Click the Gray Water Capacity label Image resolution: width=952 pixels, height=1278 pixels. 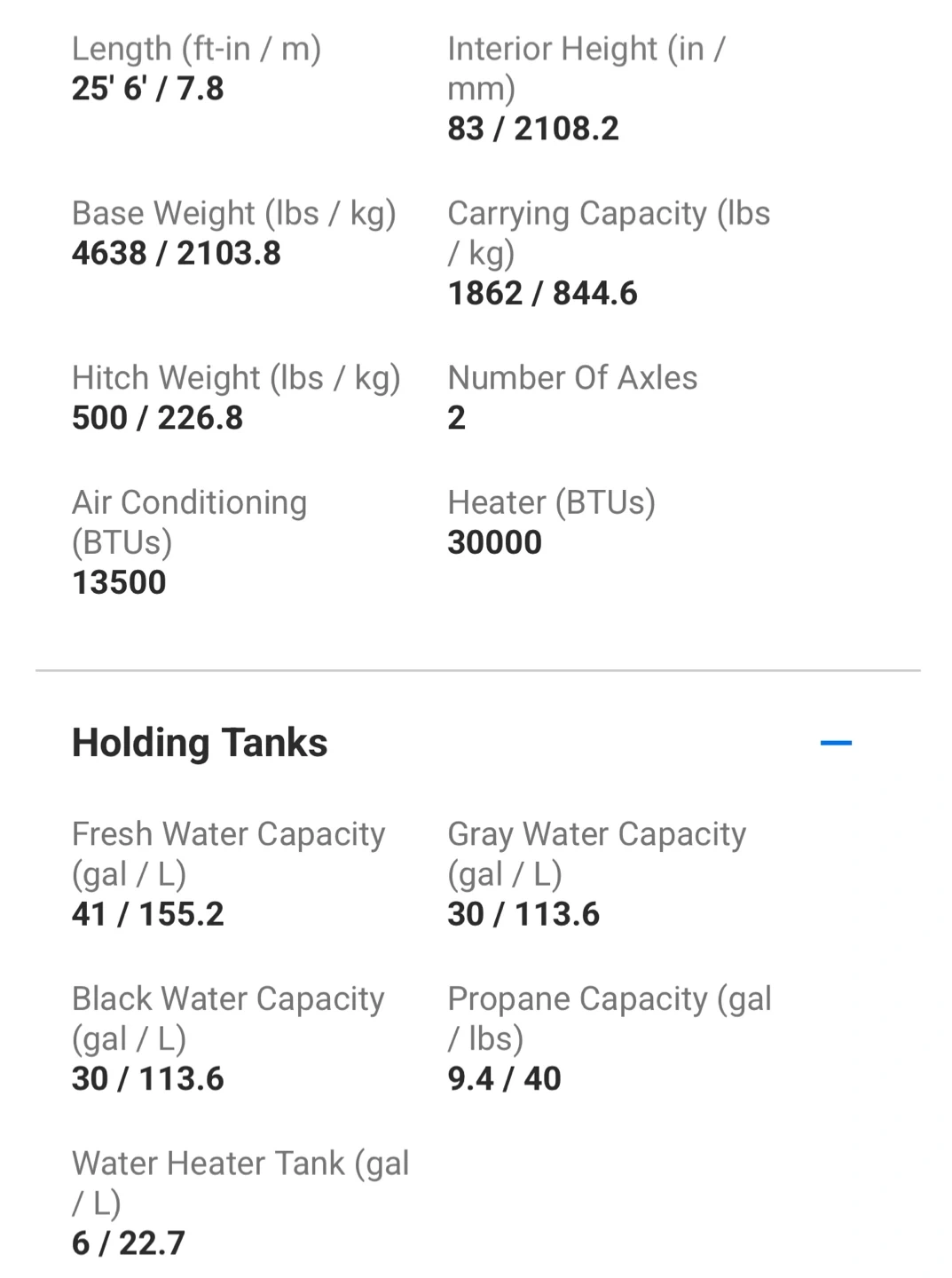(x=596, y=854)
